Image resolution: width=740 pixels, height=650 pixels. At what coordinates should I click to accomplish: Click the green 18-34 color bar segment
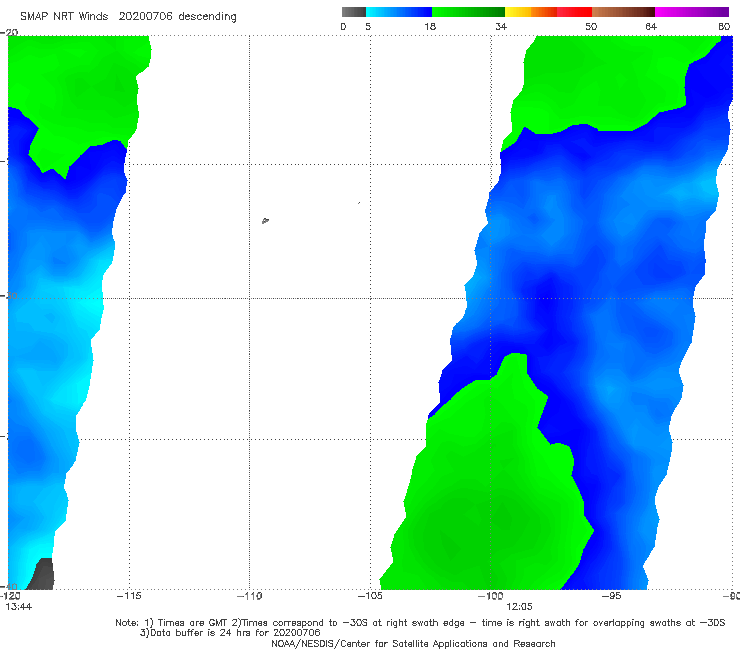click(468, 12)
